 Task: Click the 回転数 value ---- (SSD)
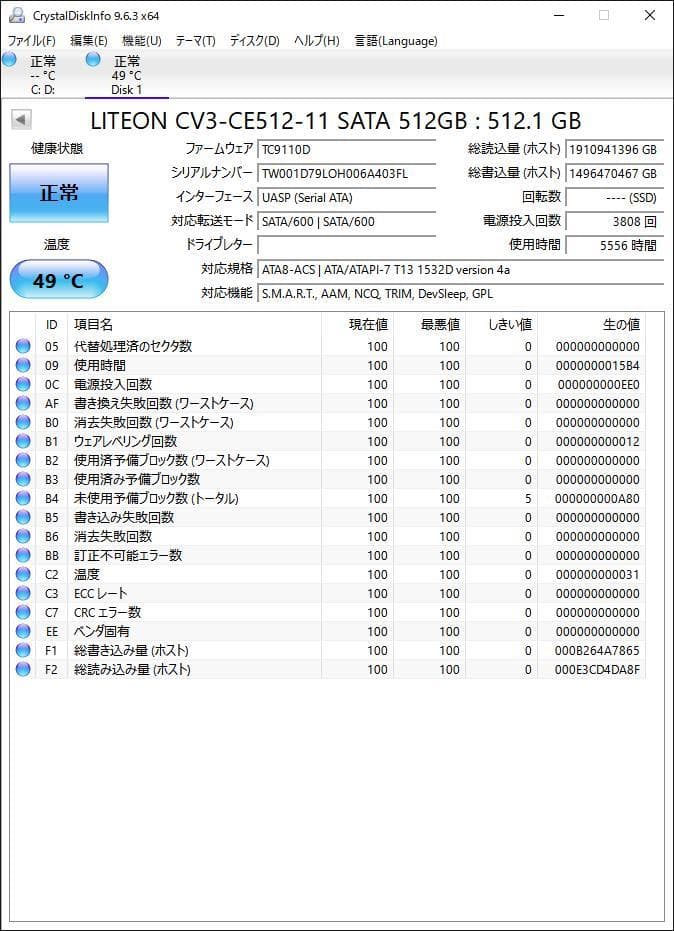pyautogui.click(x=614, y=198)
